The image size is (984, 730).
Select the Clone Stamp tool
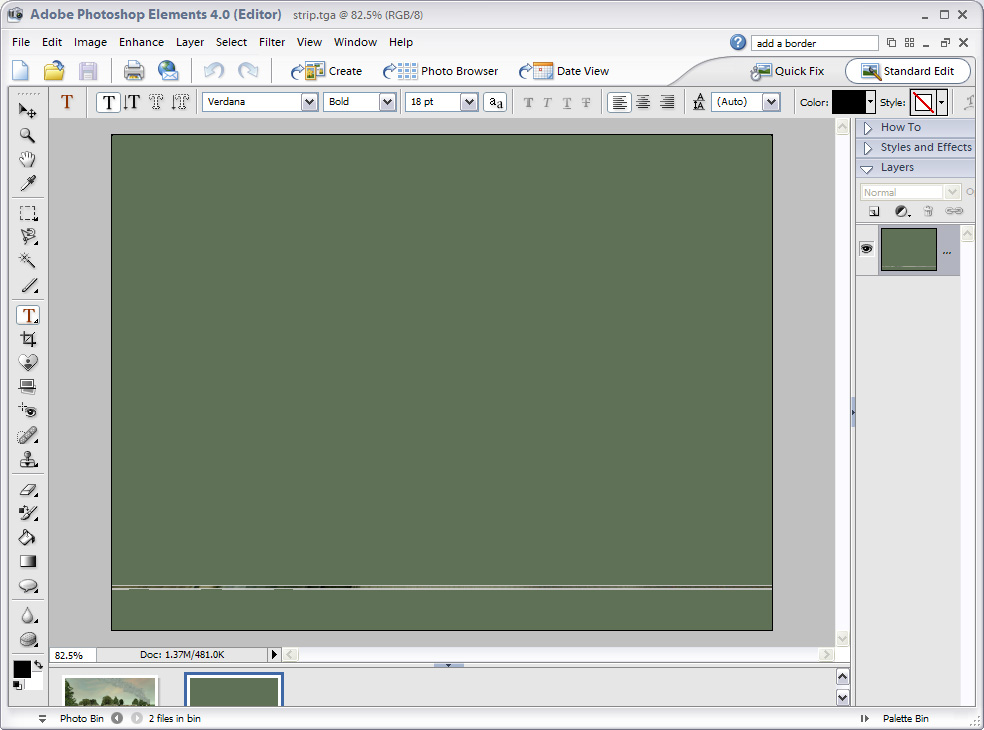(28, 459)
